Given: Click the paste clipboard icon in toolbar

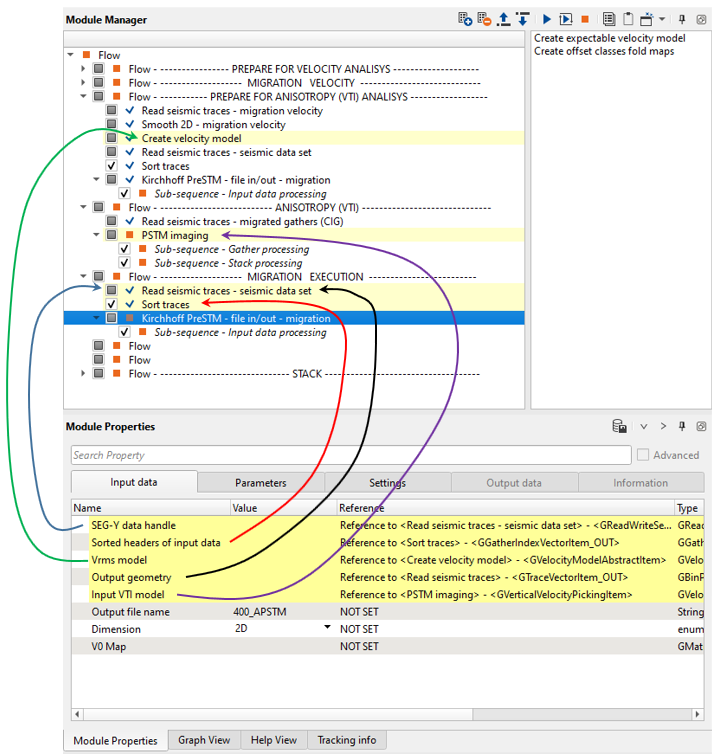Looking at the screenshot, I should point(628,19).
